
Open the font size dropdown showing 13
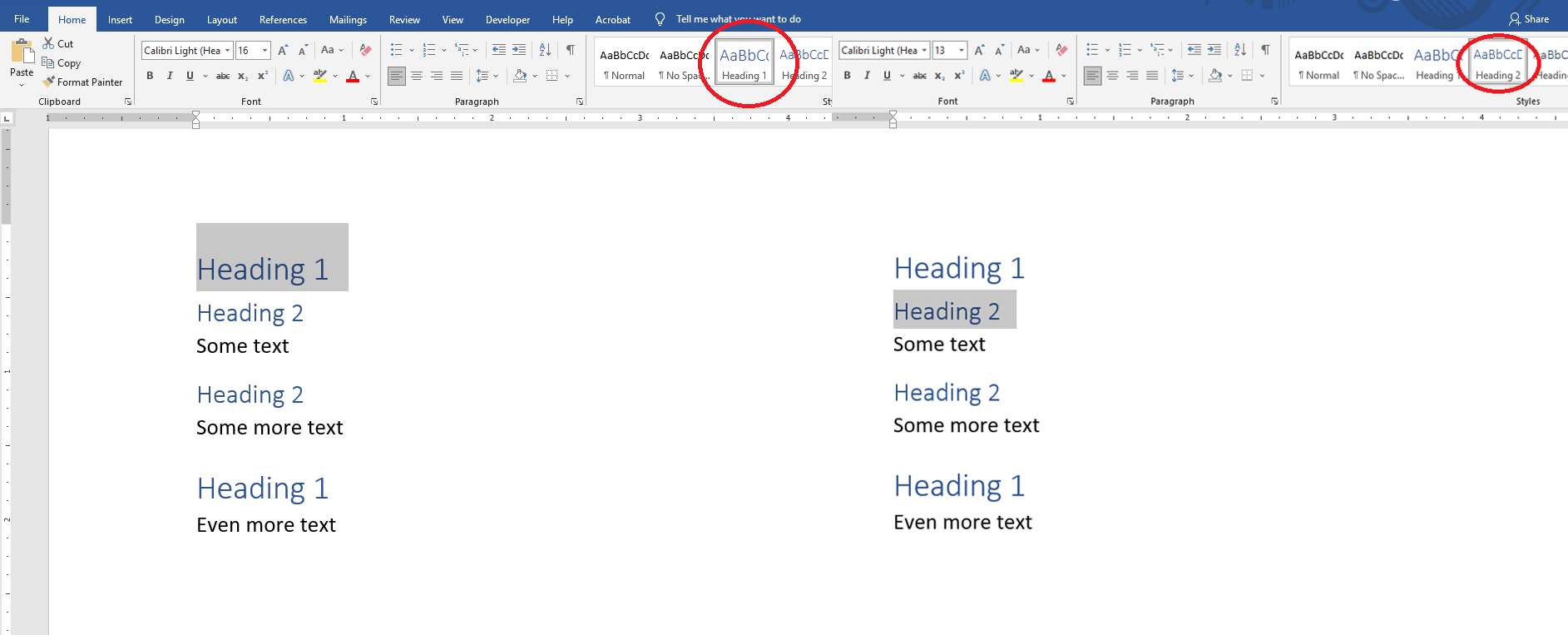(x=962, y=50)
